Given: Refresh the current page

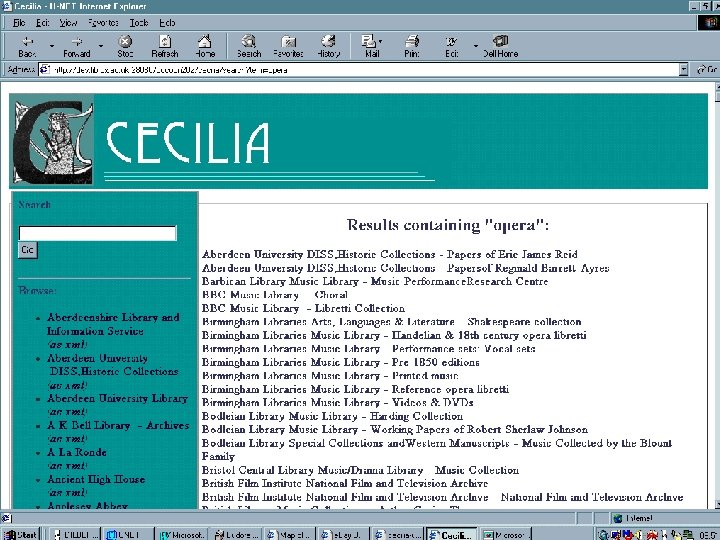Looking at the screenshot, I should click(164, 46).
